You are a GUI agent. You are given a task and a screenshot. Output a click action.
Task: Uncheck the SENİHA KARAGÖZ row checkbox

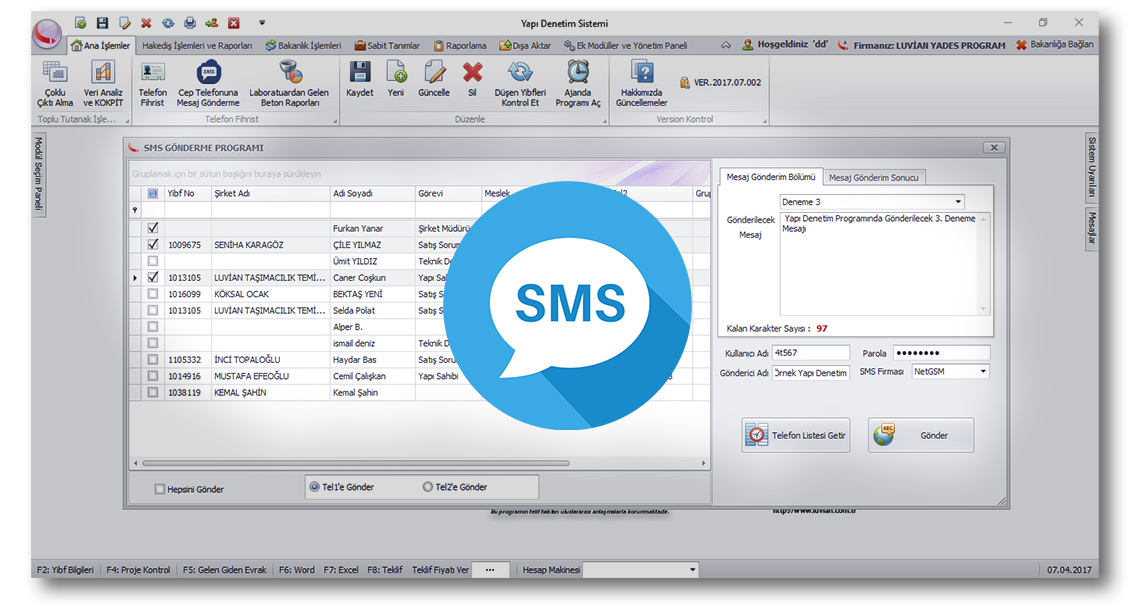[153, 244]
